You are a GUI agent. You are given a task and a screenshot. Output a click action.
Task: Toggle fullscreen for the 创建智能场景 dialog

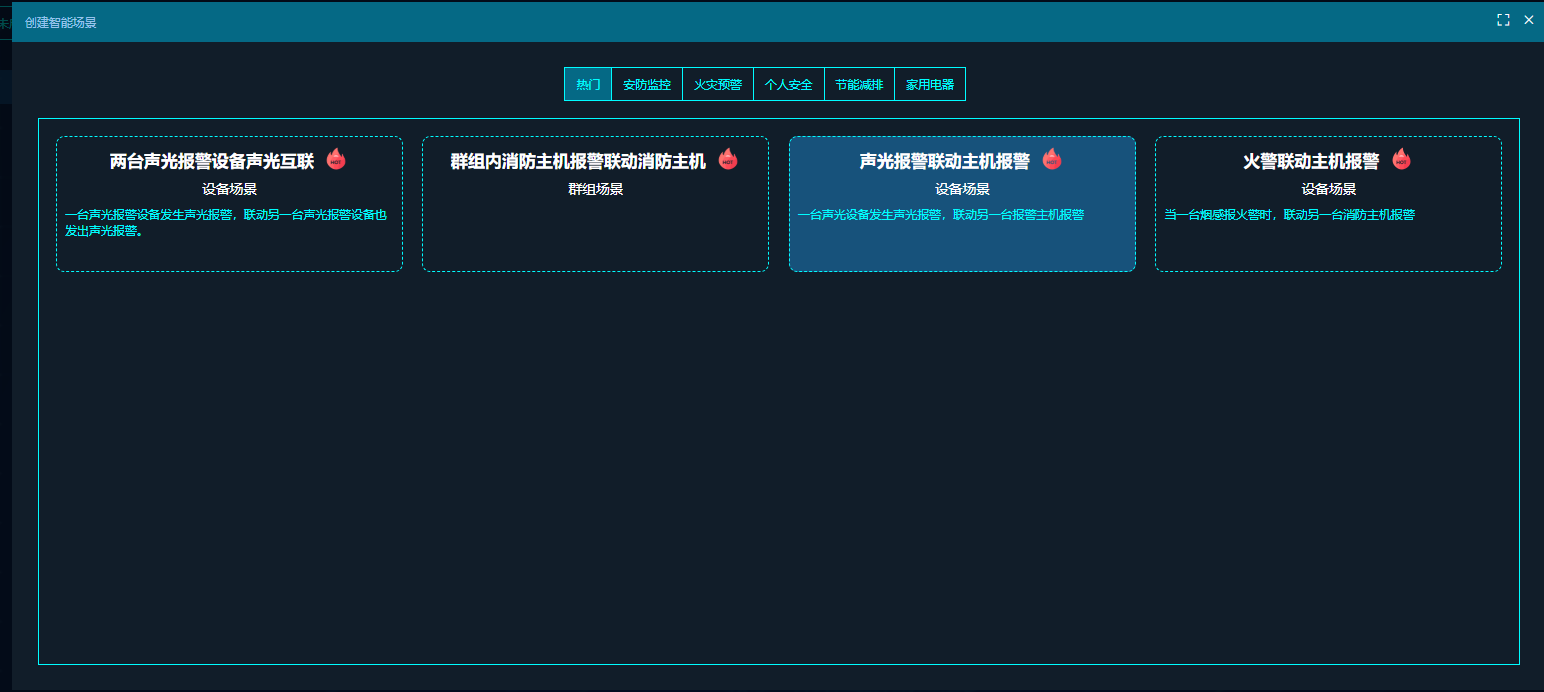pos(1503,20)
